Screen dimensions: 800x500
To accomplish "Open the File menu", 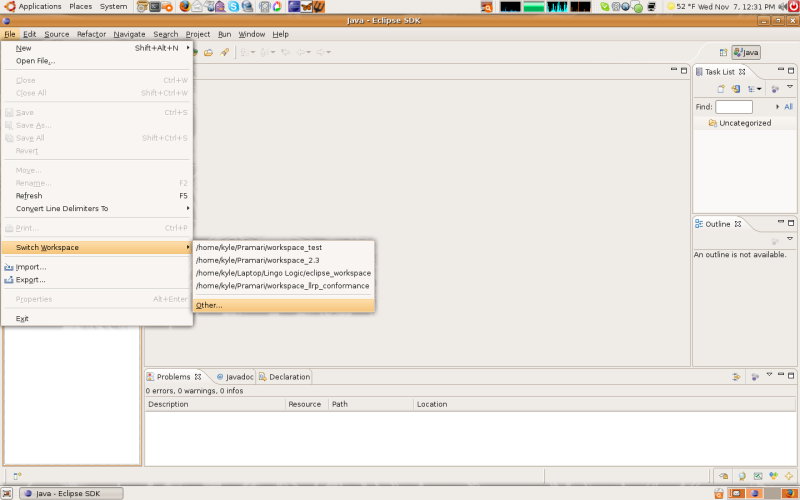I will 10,34.
